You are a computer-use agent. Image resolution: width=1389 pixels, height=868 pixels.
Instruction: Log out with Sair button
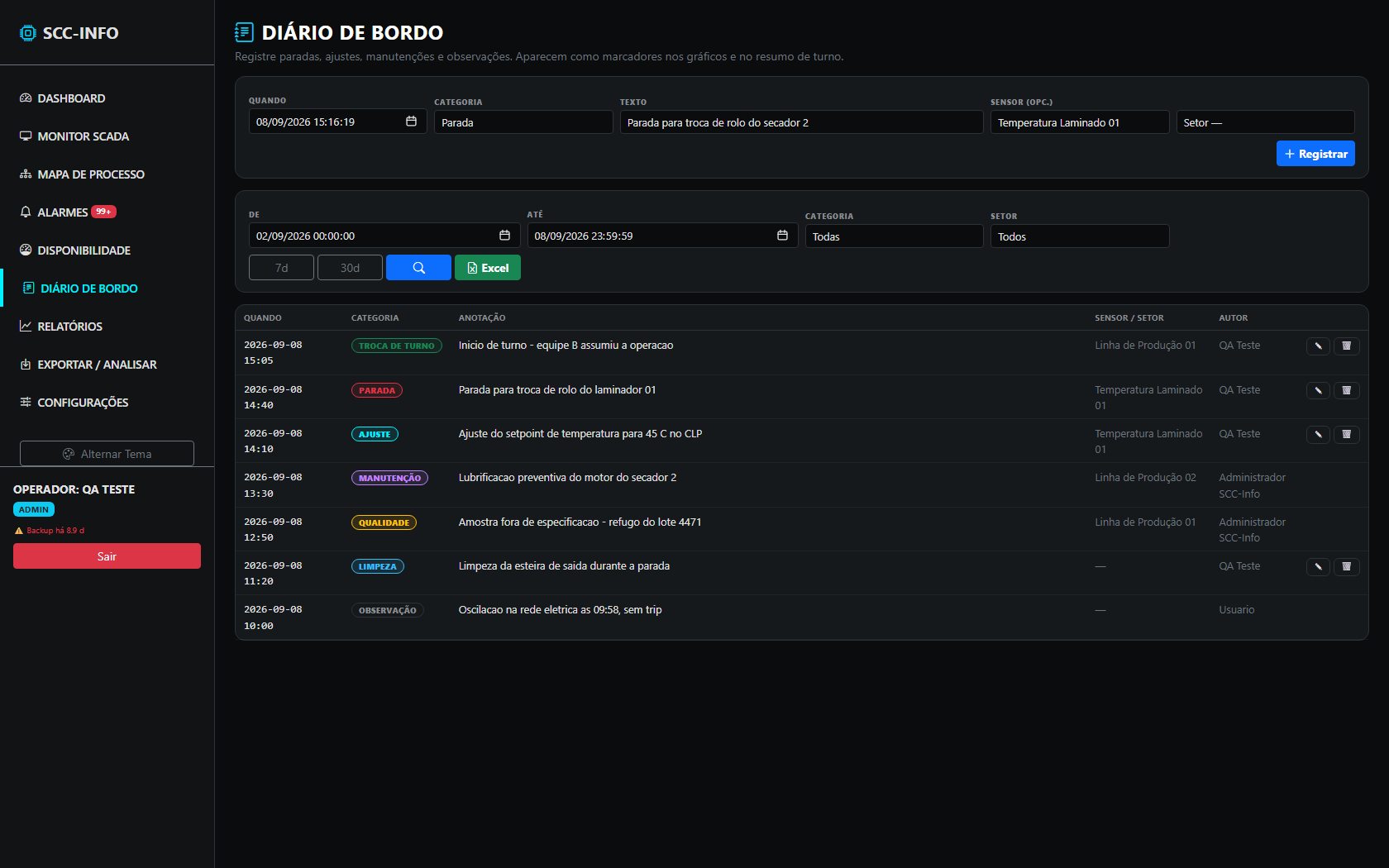[x=107, y=556]
